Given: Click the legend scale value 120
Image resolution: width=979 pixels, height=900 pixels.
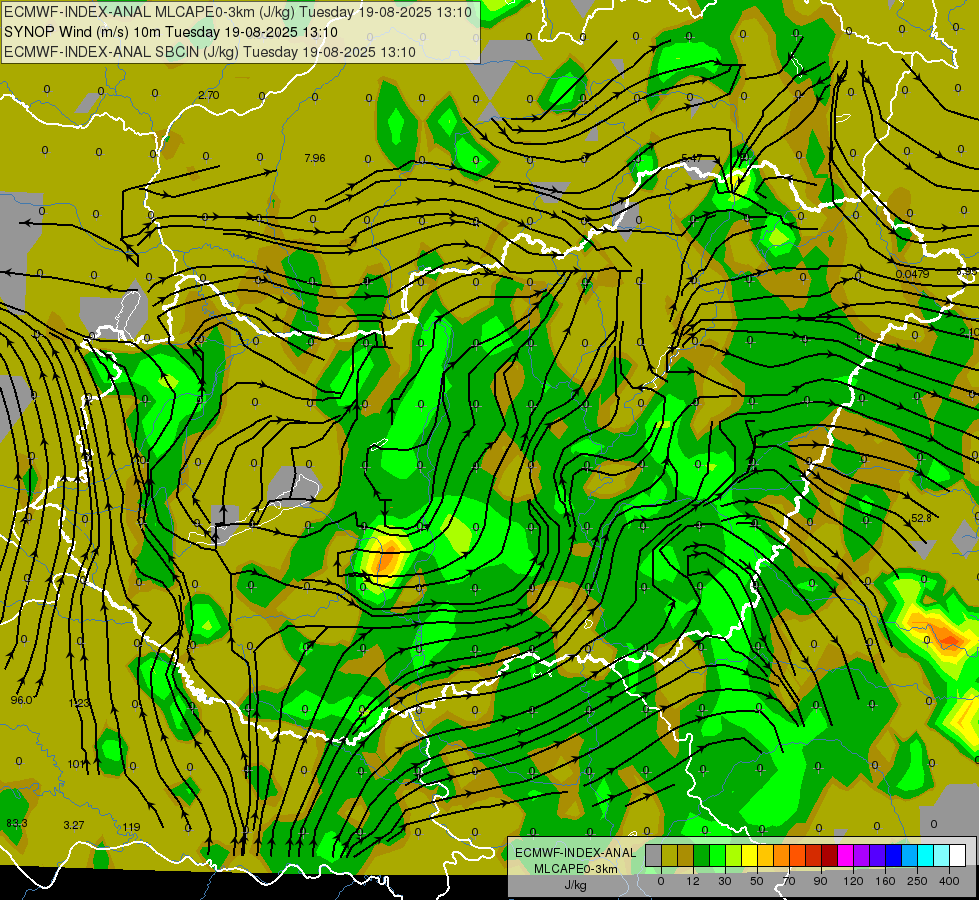Looking at the screenshot, I should click(x=853, y=881).
